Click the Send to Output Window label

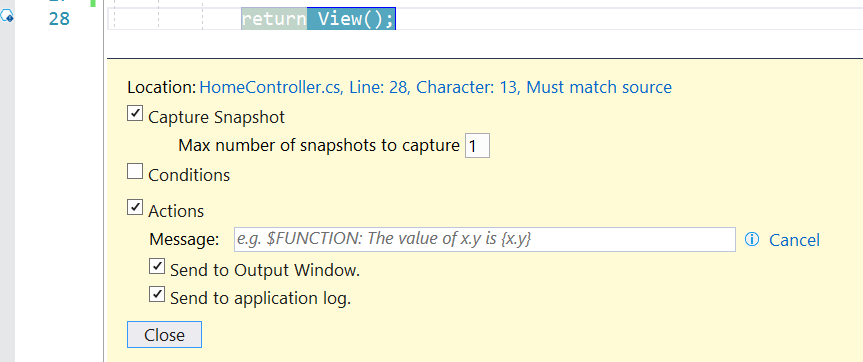[x=265, y=270]
